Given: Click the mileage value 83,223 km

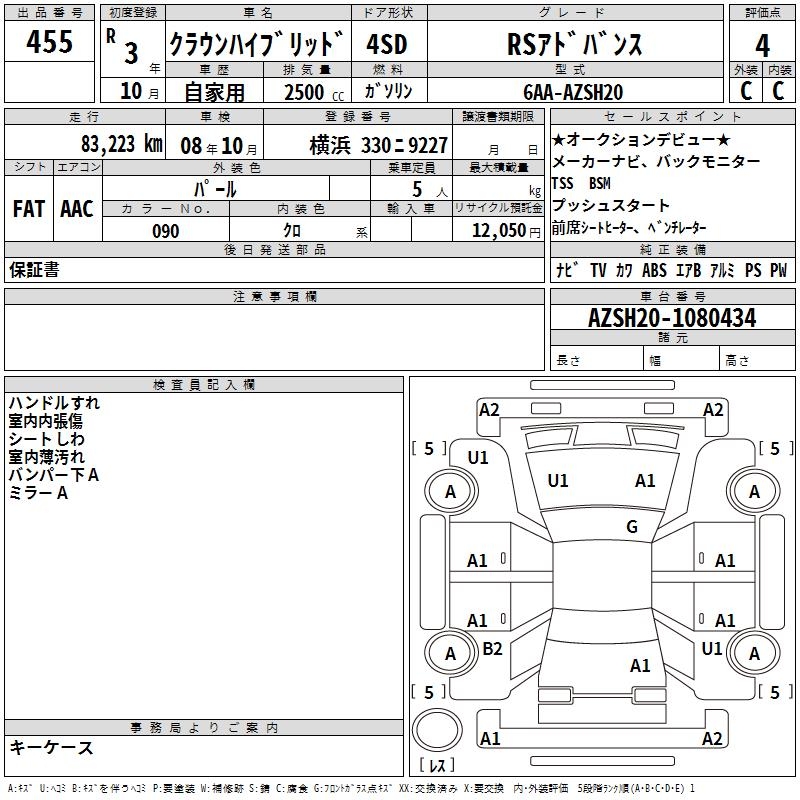Looking at the screenshot, I should click(x=121, y=144).
